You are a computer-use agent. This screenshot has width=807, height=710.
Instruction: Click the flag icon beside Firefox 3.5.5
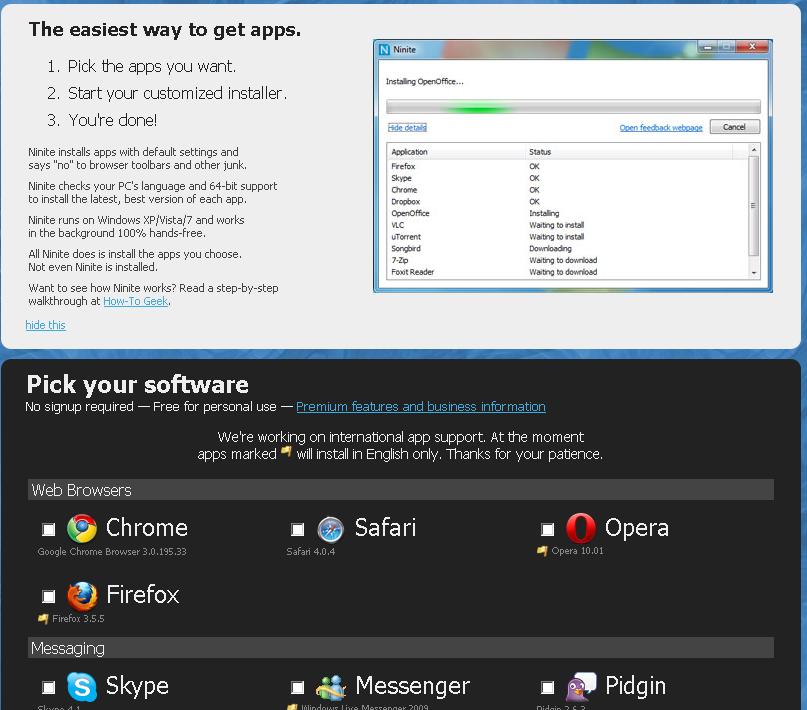tap(43, 618)
